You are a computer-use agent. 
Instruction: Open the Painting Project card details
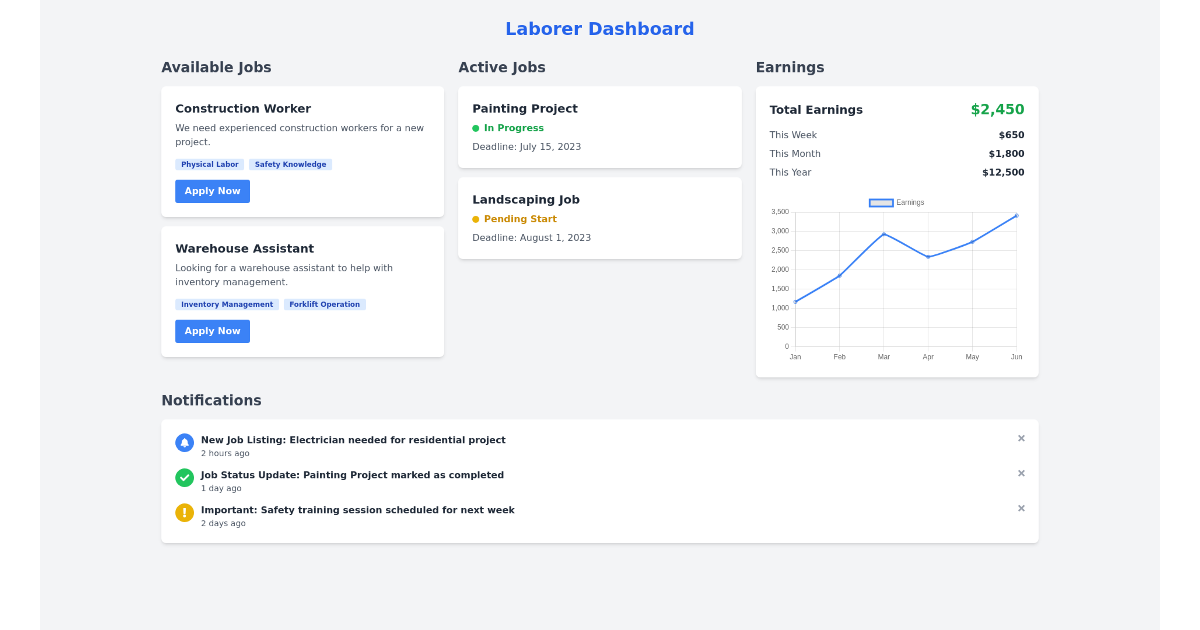pos(525,108)
